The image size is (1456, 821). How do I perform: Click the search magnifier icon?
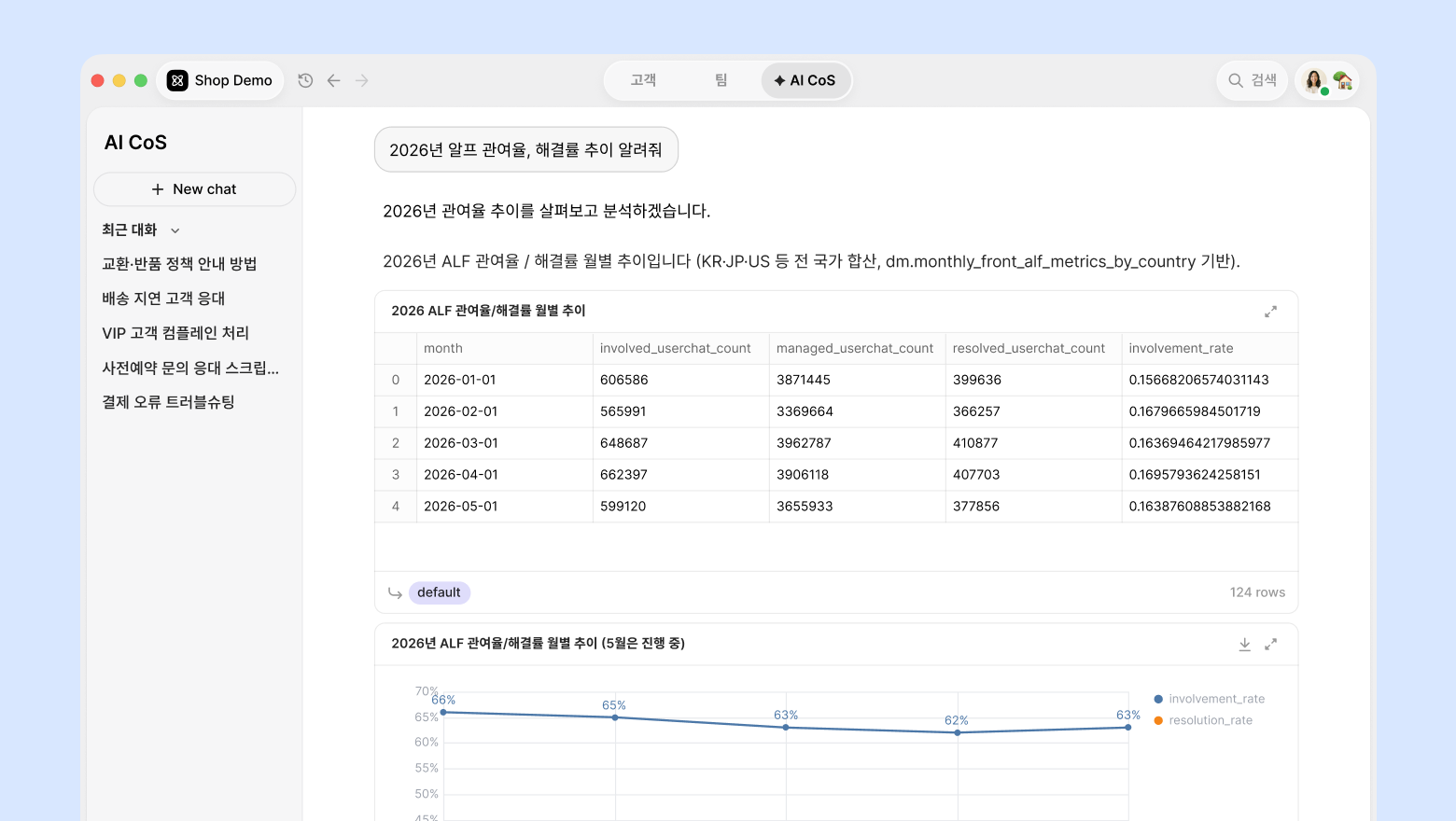pyautogui.click(x=1236, y=80)
